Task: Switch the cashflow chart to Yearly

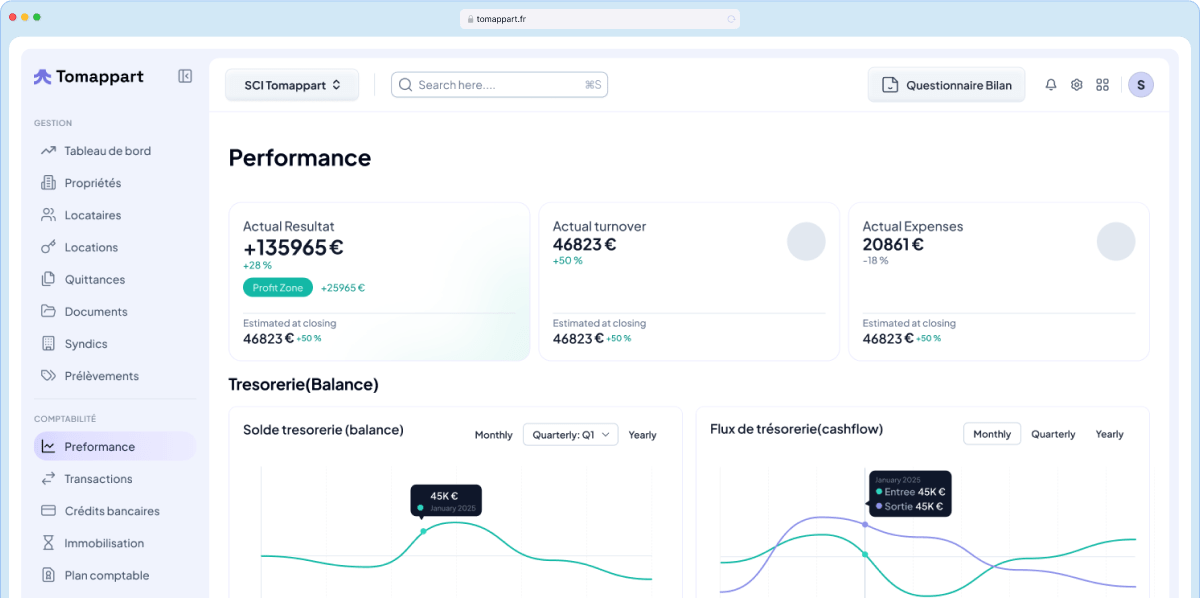Action: coord(1109,434)
